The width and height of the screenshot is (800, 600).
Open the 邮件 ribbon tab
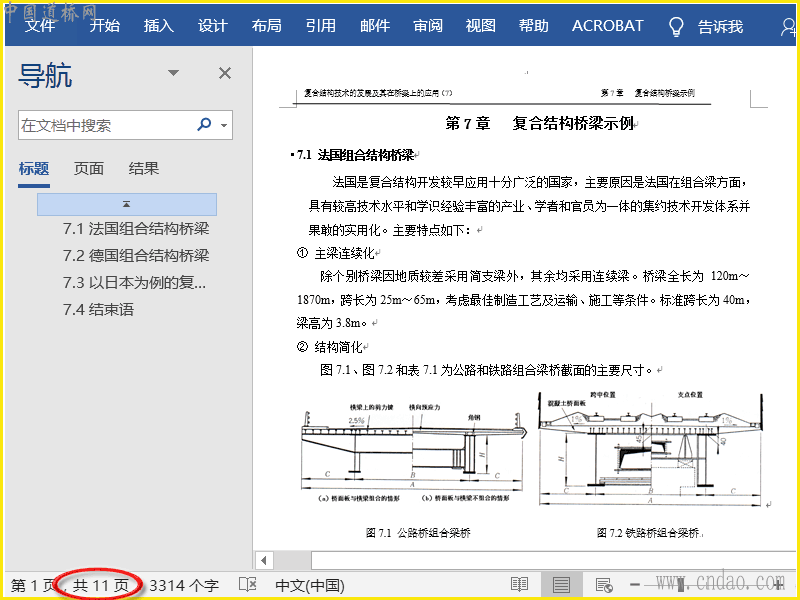tap(374, 26)
